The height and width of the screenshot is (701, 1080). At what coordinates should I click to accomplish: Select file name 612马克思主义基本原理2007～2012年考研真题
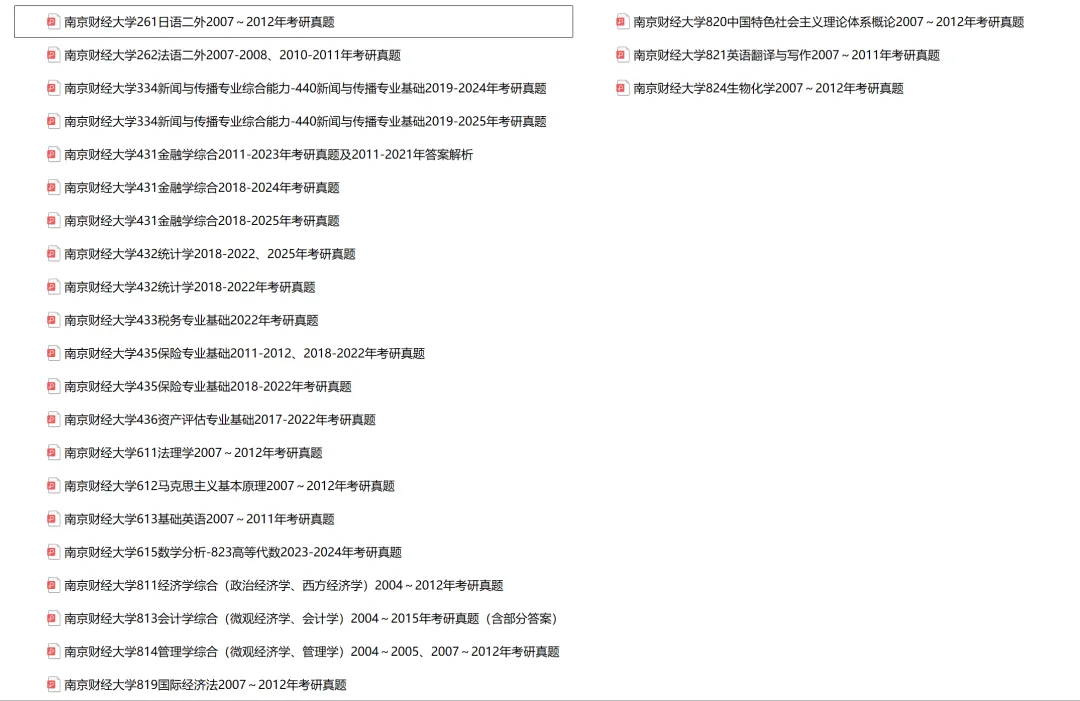click(x=229, y=485)
